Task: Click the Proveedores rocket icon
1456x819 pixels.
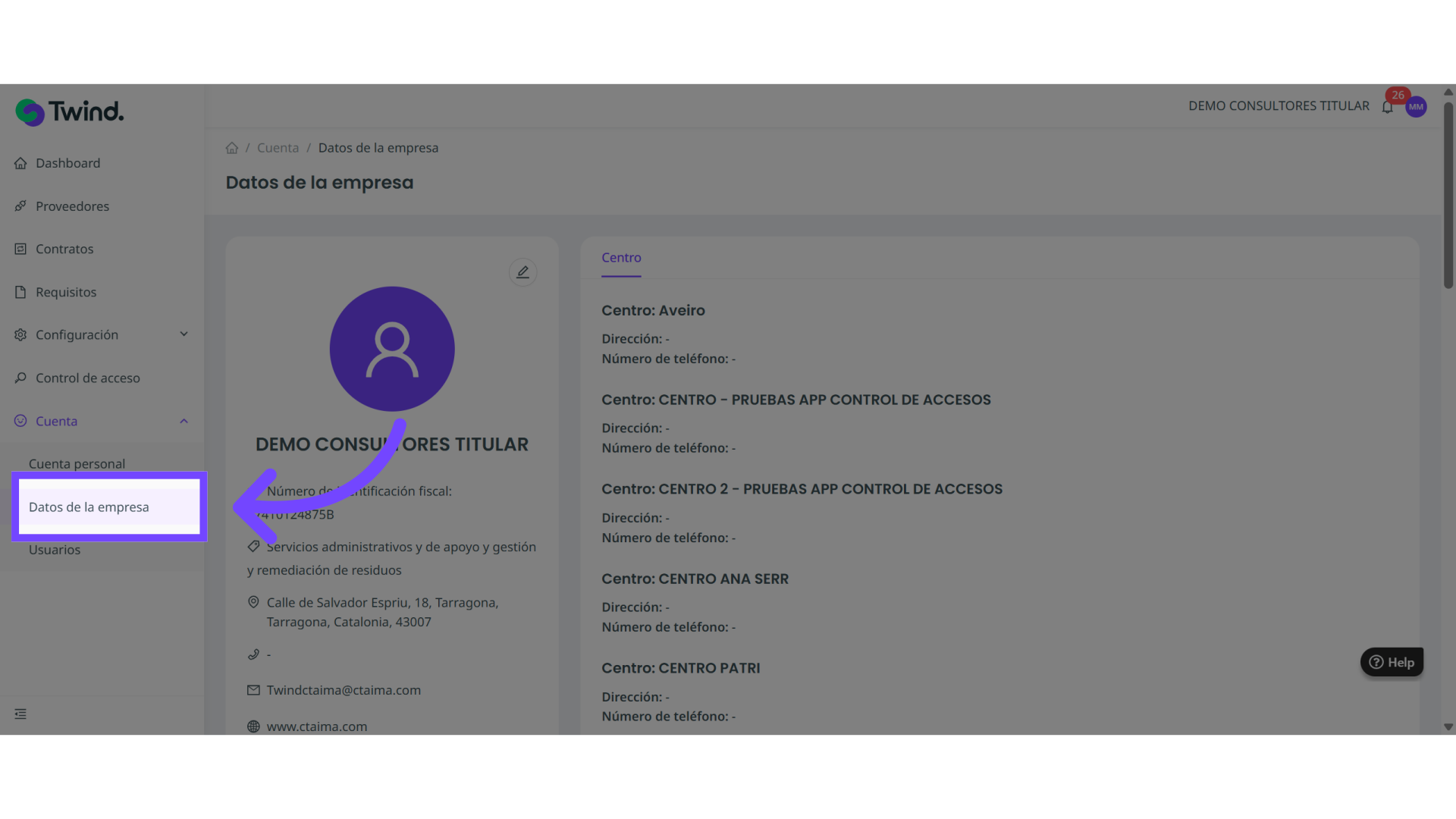Action: pos(20,206)
